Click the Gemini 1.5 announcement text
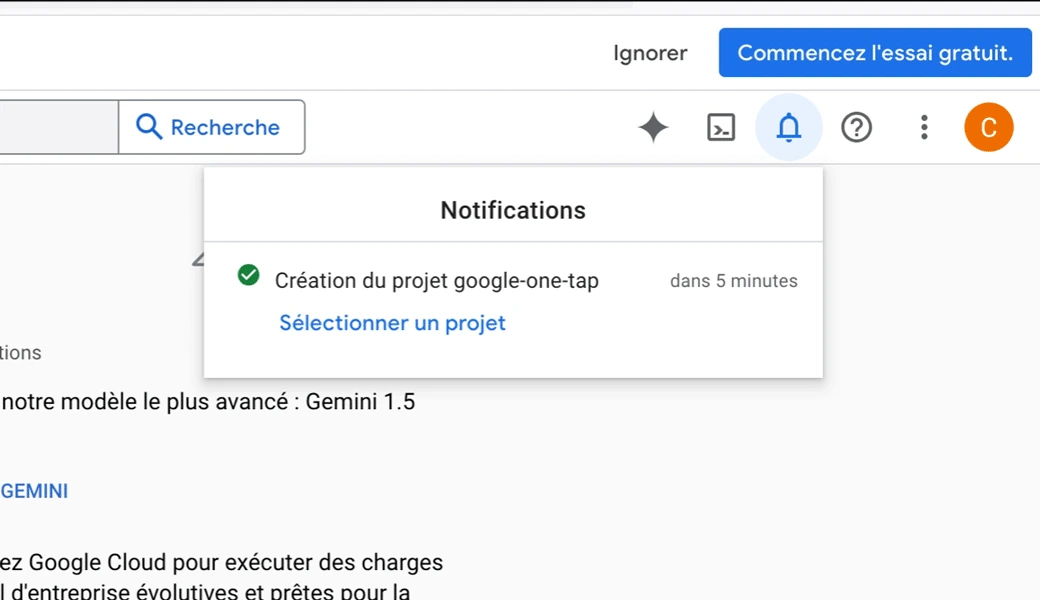This screenshot has width=1040, height=600. click(208, 401)
